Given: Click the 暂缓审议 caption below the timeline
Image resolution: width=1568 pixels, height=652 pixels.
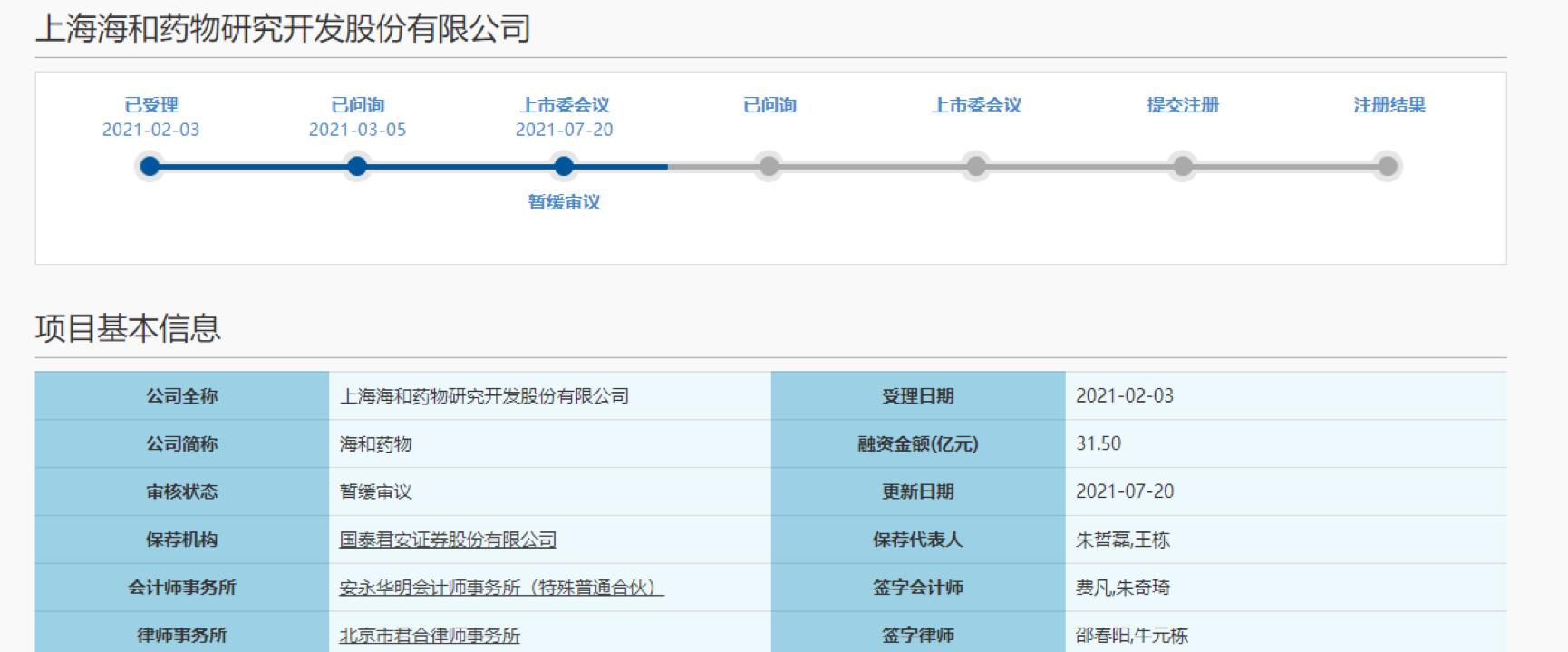Looking at the screenshot, I should (564, 202).
